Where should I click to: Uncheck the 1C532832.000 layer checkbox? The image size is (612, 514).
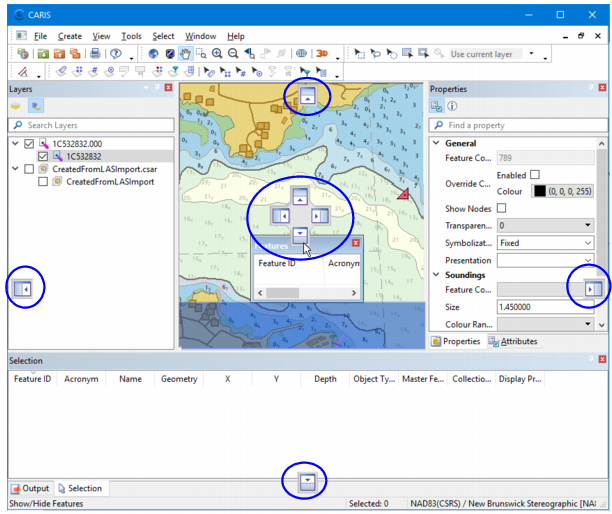point(28,144)
